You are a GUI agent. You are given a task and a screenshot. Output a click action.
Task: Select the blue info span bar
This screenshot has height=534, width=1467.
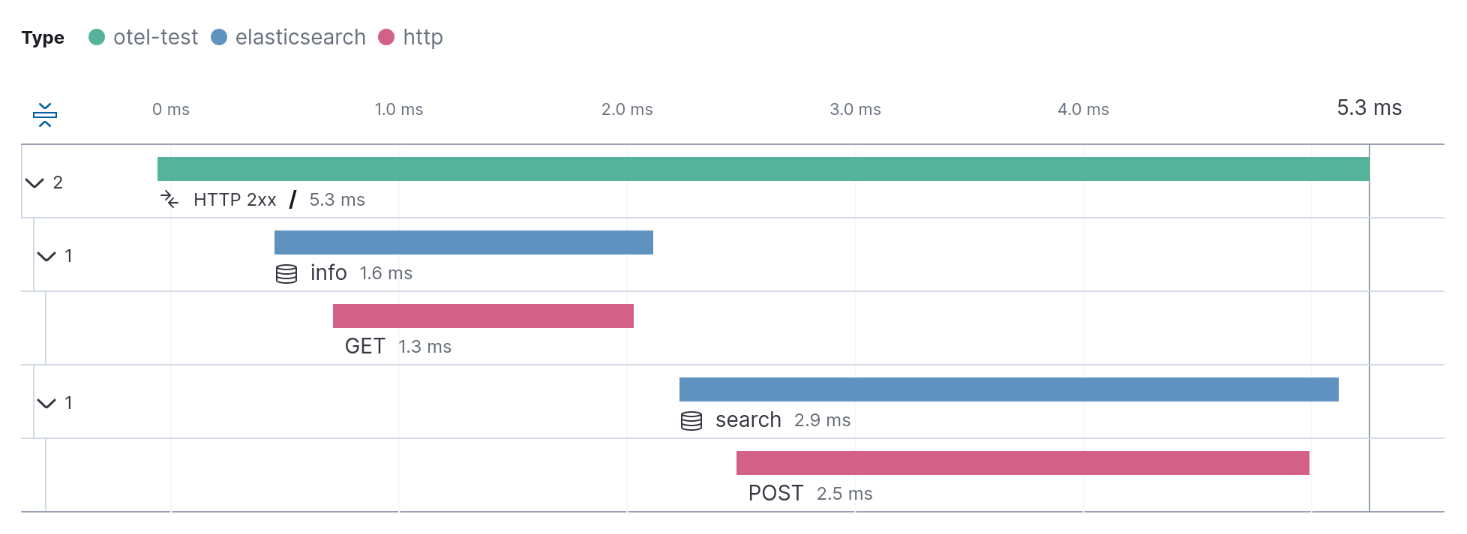tap(463, 242)
